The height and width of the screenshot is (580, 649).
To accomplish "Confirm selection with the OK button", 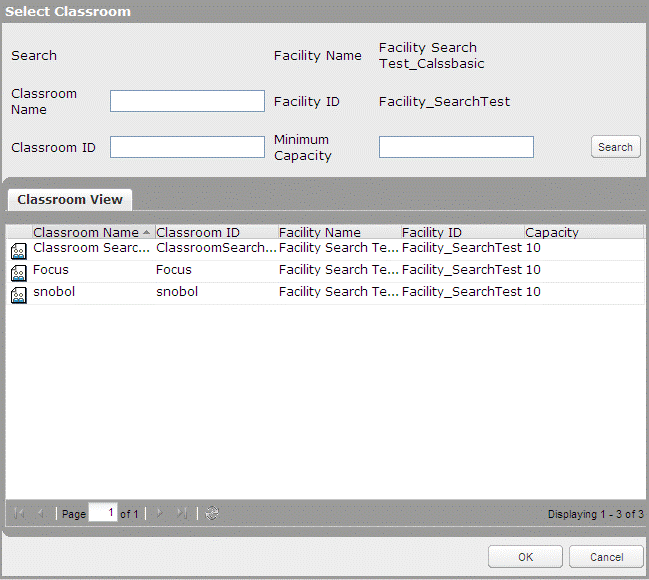I will (x=525, y=557).
